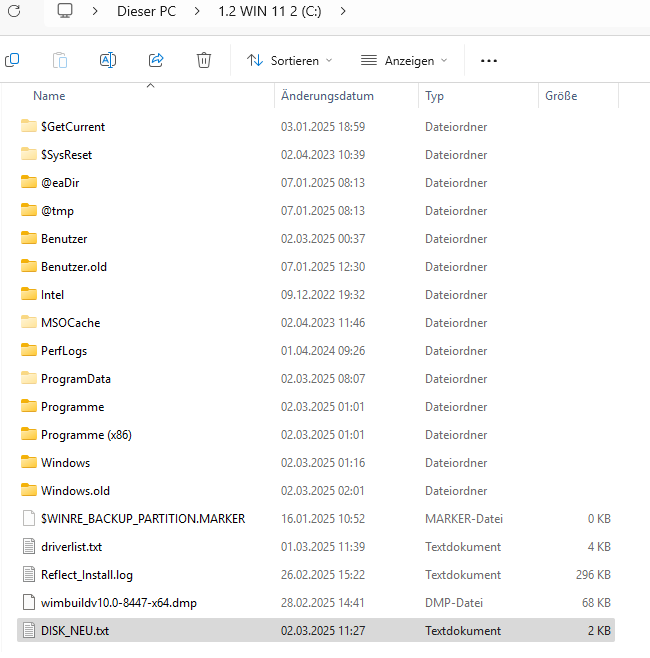Click the Paste toolbar icon
This screenshot has height=658, width=650.
[60, 60]
